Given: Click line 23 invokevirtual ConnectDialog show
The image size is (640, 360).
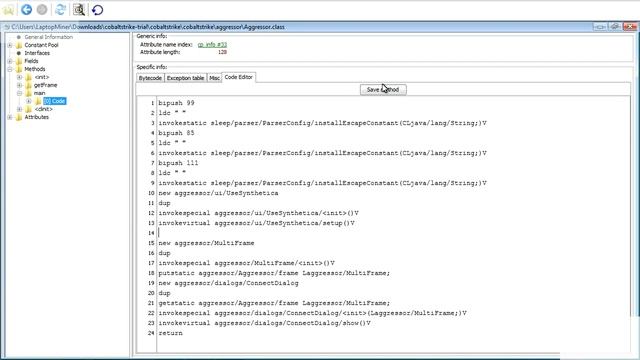Looking at the screenshot, I should (264, 323).
